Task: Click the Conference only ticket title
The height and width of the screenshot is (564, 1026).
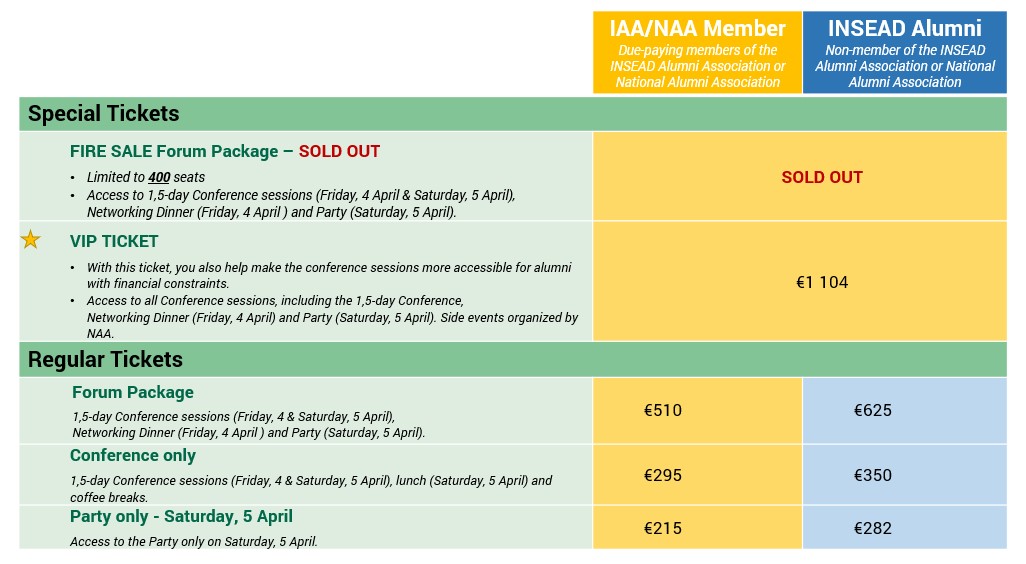Action: point(133,455)
